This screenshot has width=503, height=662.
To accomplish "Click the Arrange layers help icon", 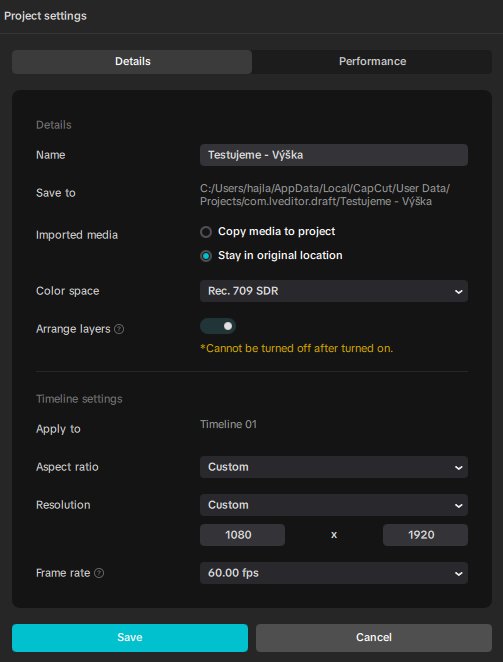I will pyautogui.click(x=119, y=329).
